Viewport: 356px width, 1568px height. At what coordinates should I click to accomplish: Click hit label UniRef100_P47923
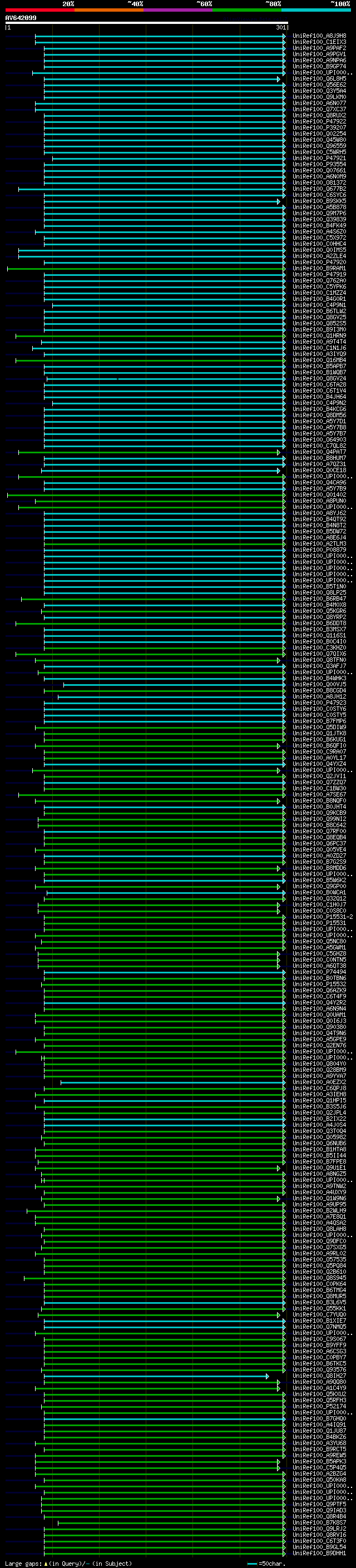[319, 703]
